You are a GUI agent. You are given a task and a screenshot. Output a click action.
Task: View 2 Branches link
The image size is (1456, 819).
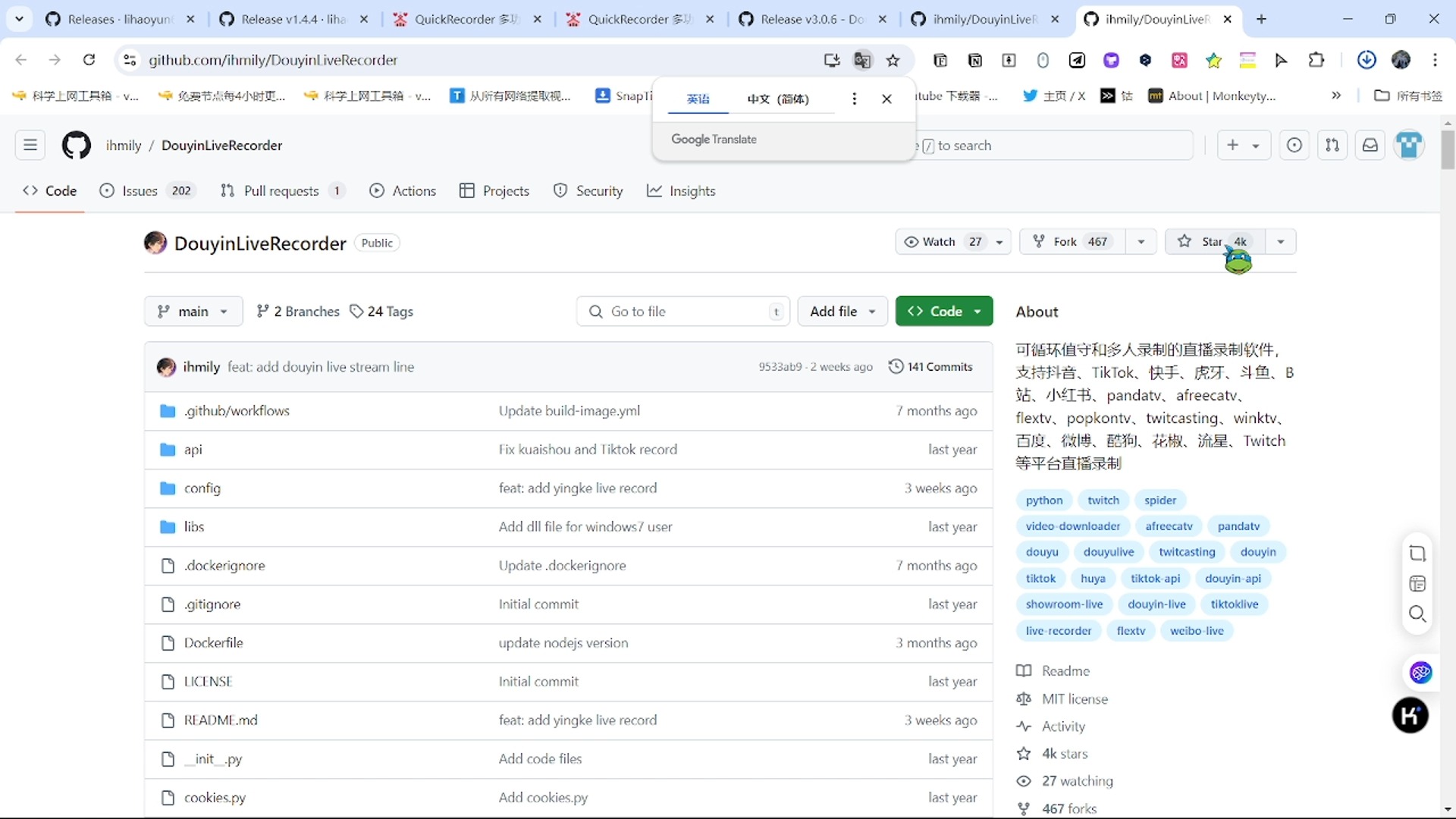pyautogui.click(x=298, y=312)
